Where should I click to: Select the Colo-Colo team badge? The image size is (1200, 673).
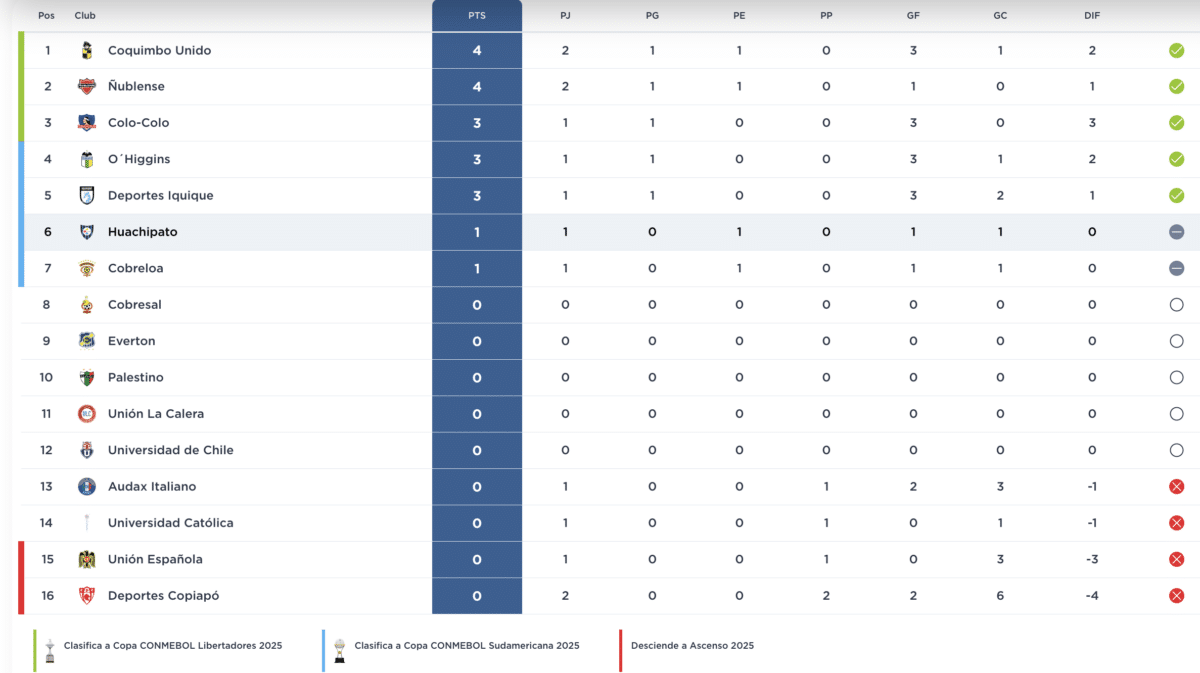[x=86, y=122]
